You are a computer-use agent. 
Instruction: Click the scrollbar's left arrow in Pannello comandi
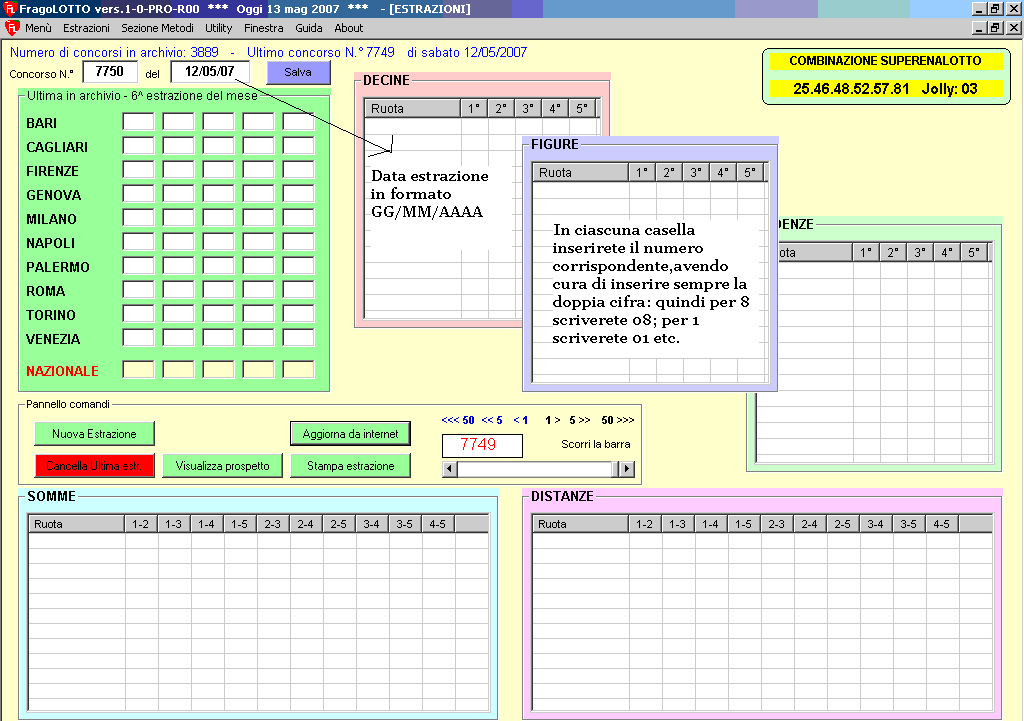[x=450, y=469]
